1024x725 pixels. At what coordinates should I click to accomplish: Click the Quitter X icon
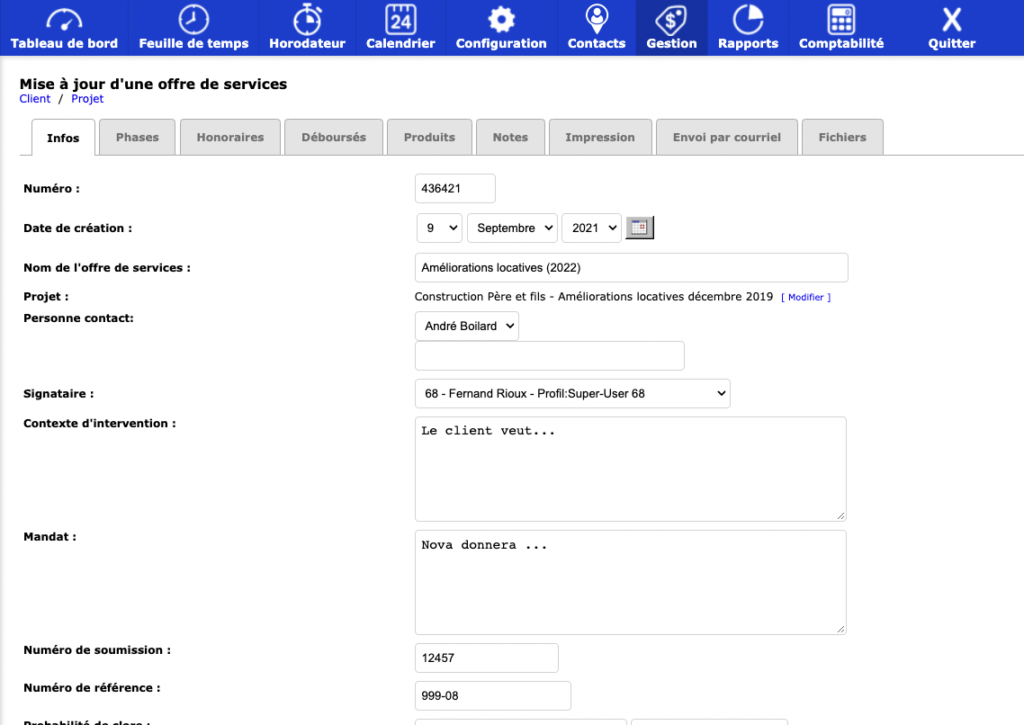951,20
